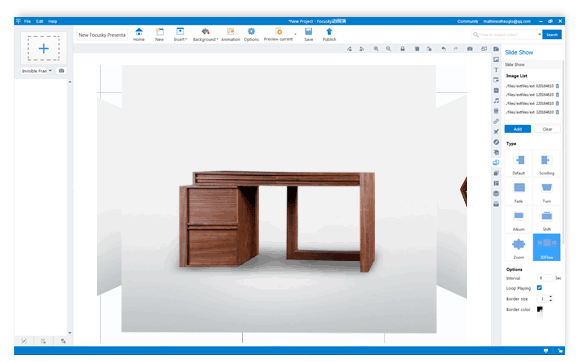The image size is (582, 362).
Task: Click the Add image button
Action: [x=517, y=129]
